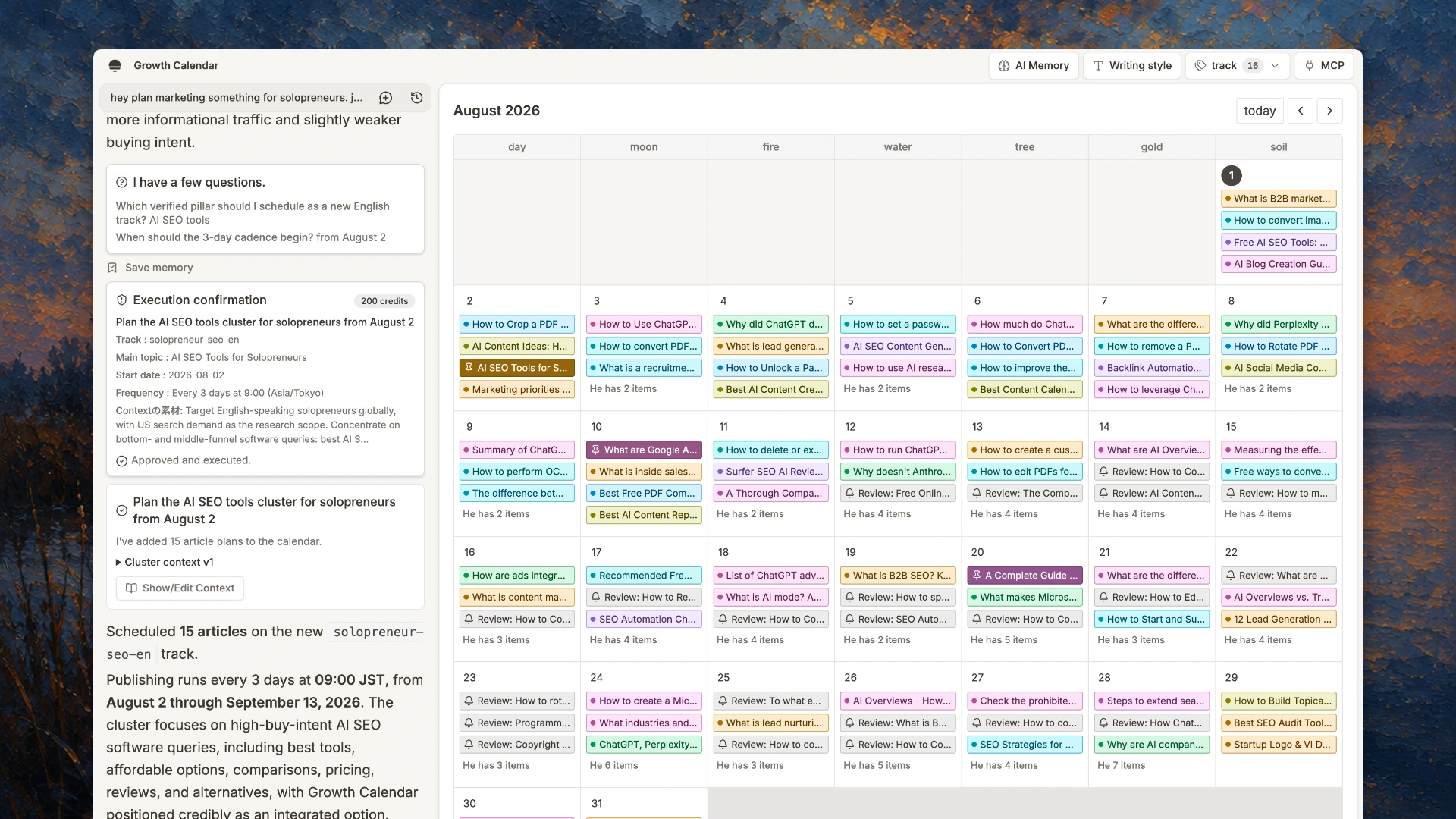
Task: Open review event 'Review: How to m...' on day 15
Action: [1279, 494]
